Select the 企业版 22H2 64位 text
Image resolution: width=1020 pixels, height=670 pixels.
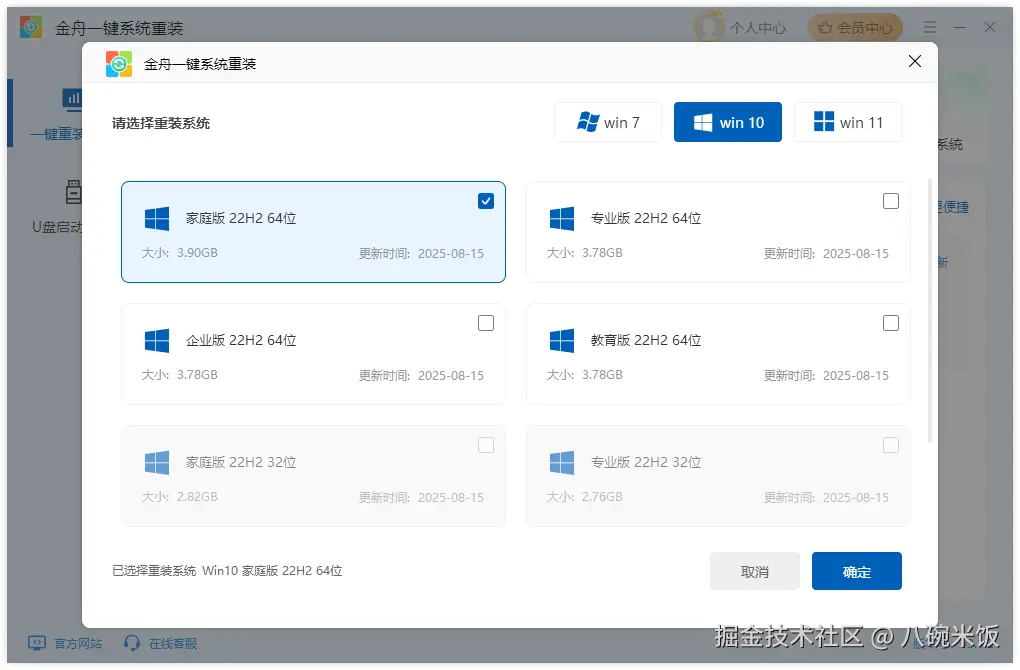tap(241, 340)
